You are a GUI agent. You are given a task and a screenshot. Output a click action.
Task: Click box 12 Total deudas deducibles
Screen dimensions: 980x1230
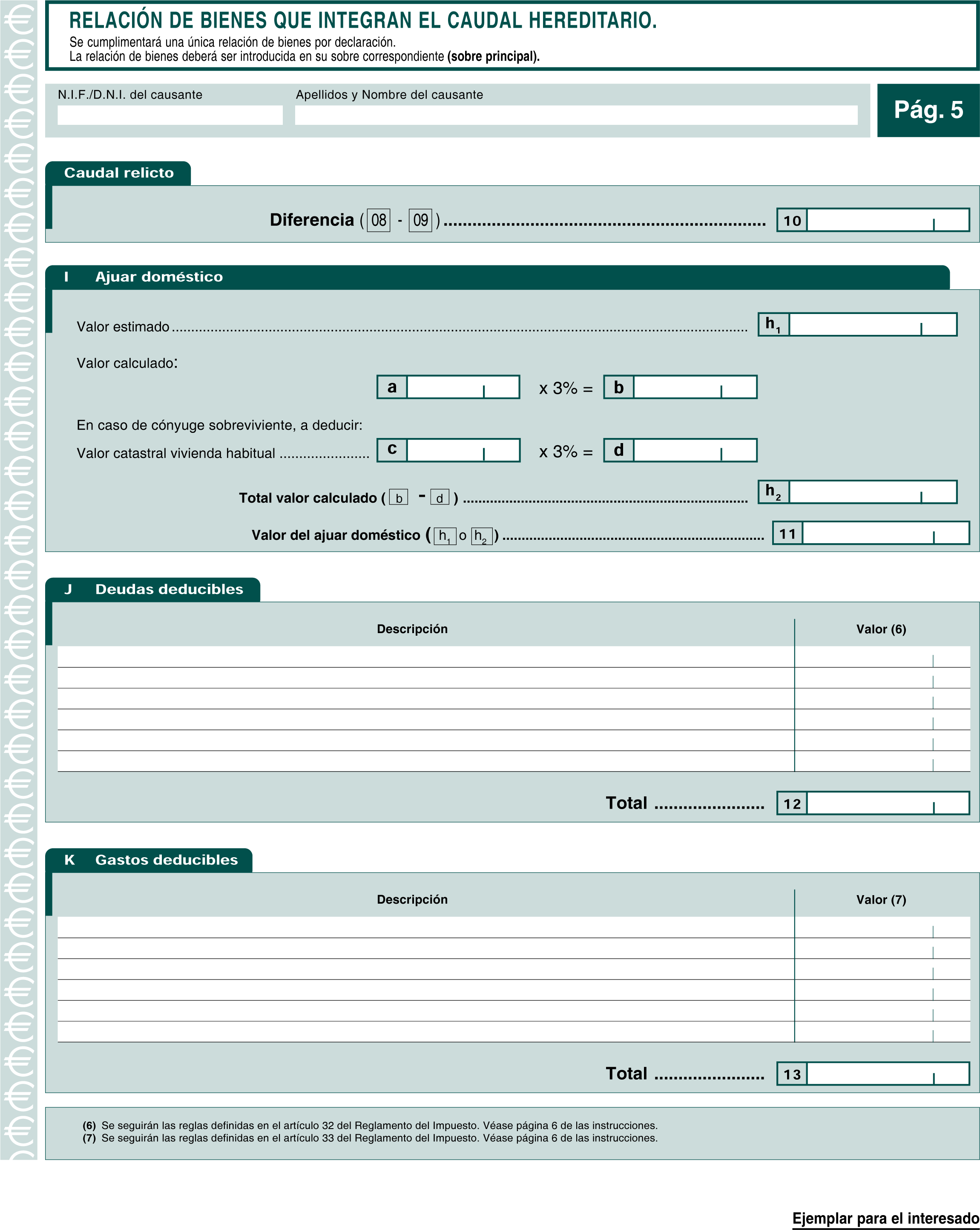[888, 803]
